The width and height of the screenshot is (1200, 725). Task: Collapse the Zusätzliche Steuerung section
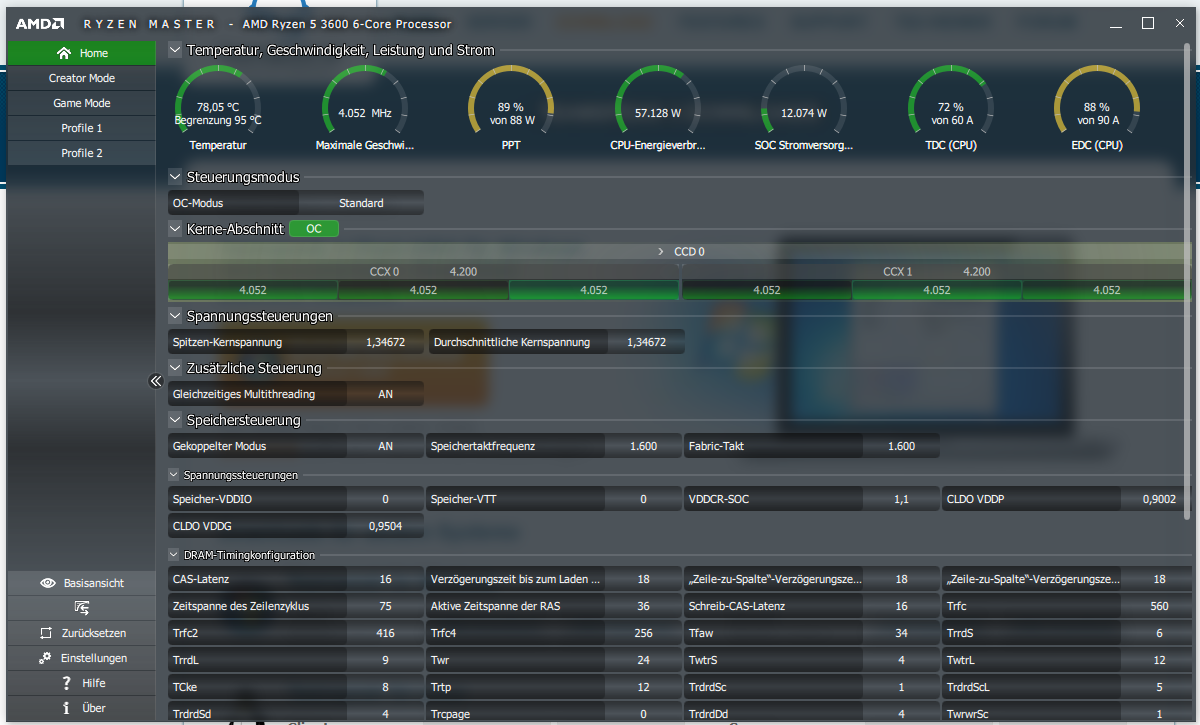[x=175, y=368]
